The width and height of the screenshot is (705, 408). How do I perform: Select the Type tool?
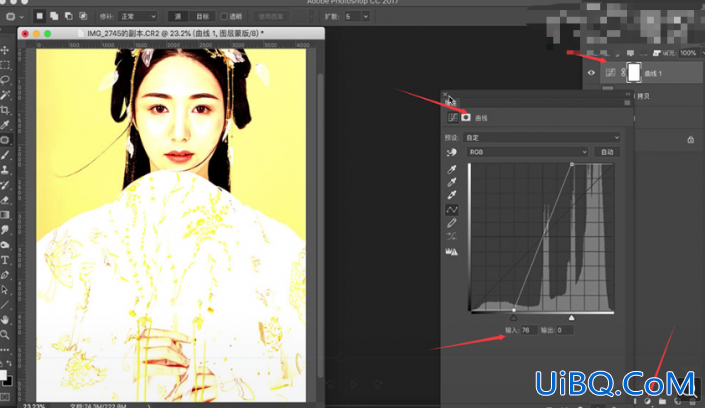tap(5, 260)
